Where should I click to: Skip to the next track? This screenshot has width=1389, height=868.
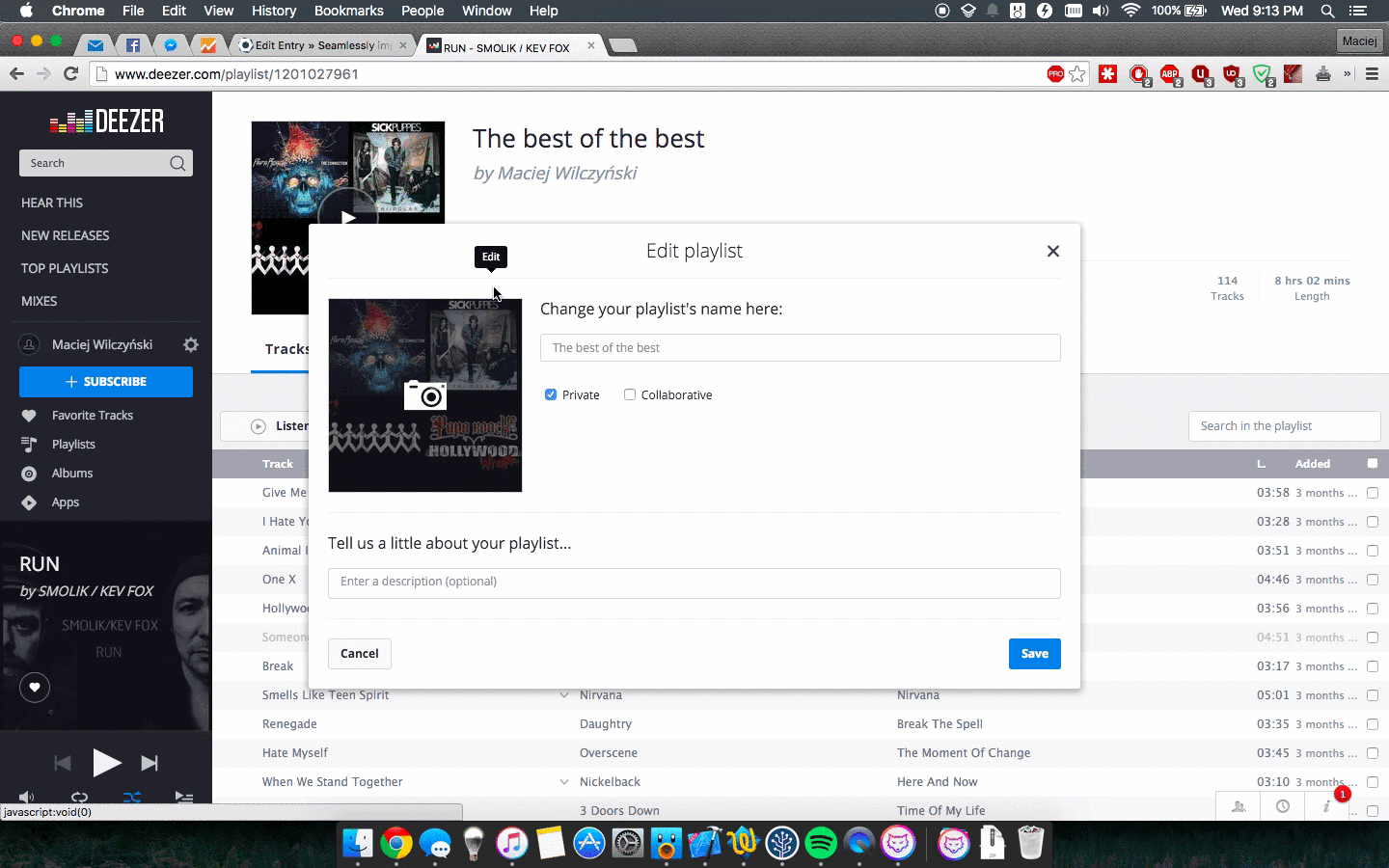pos(150,763)
